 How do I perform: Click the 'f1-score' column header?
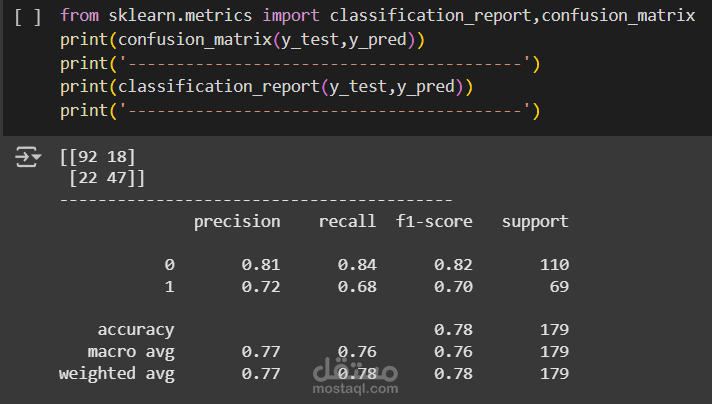click(x=434, y=222)
